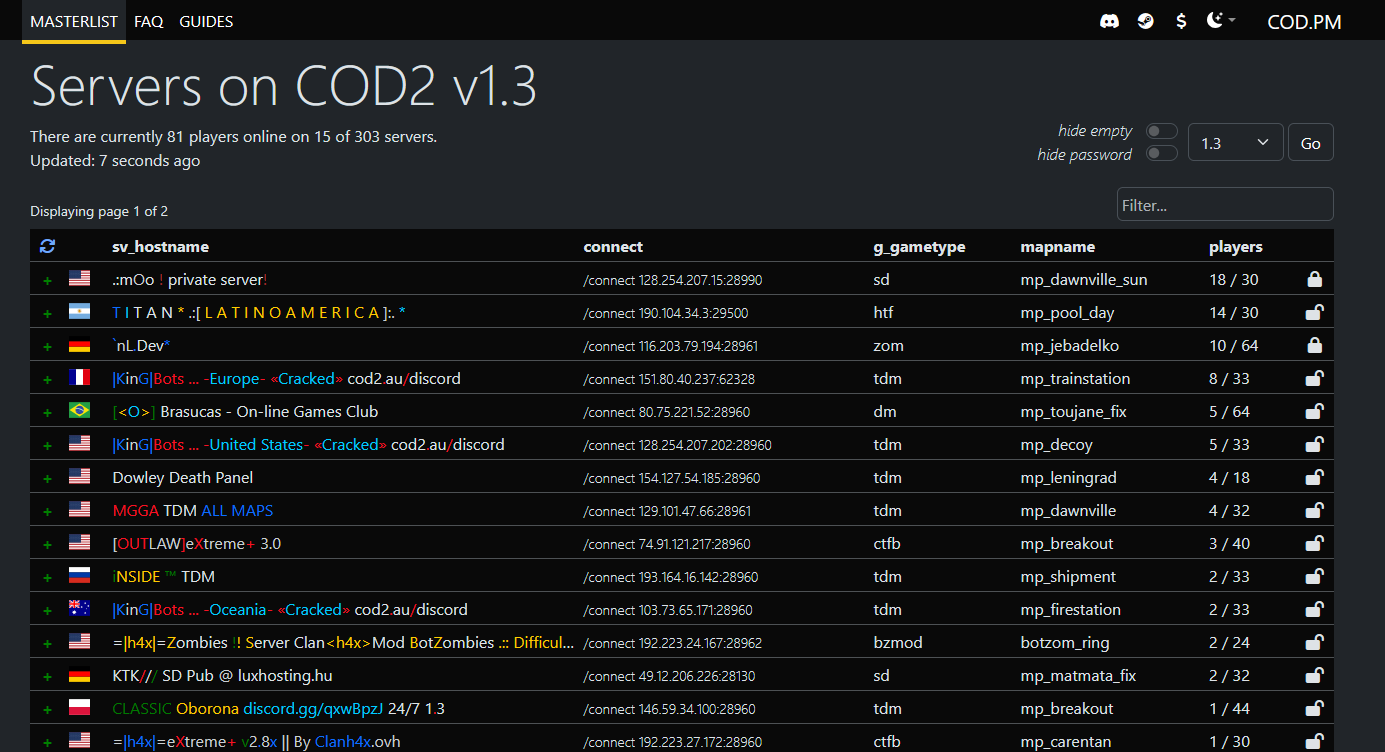Expand the mOo private server row
This screenshot has width=1385, height=752.
tap(47, 281)
